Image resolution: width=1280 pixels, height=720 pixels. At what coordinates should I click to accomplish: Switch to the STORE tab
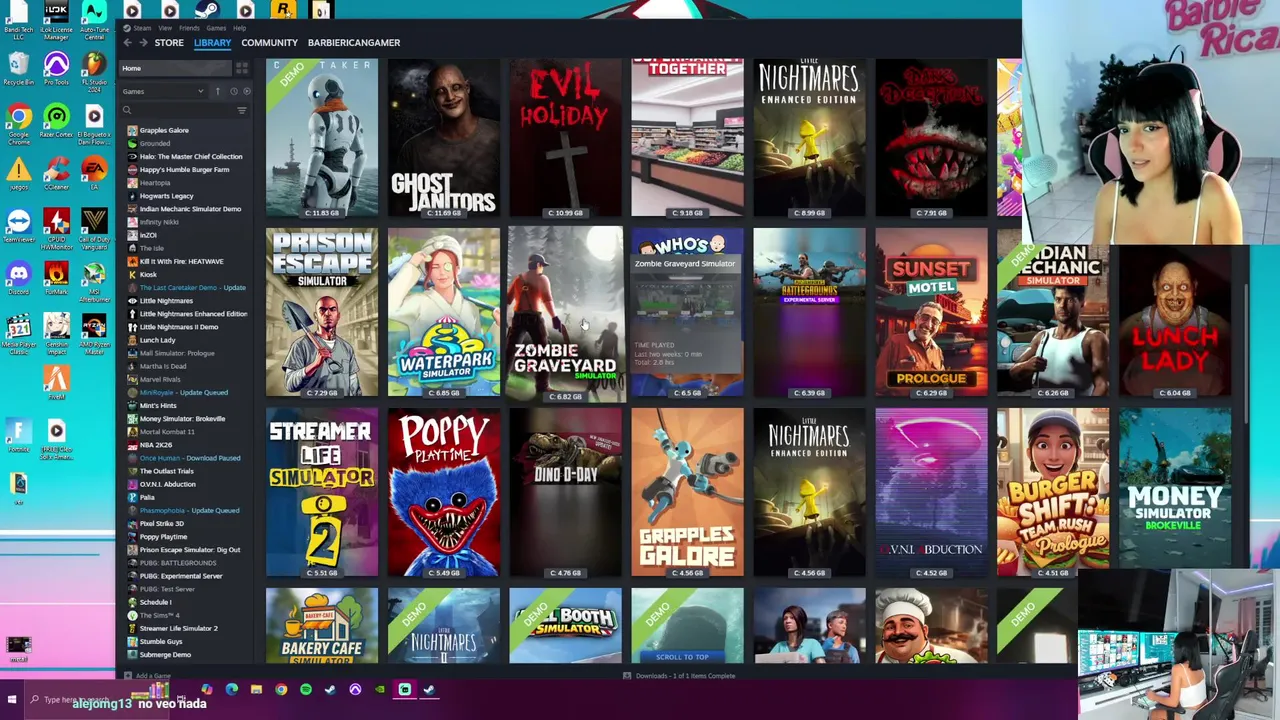point(169,43)
